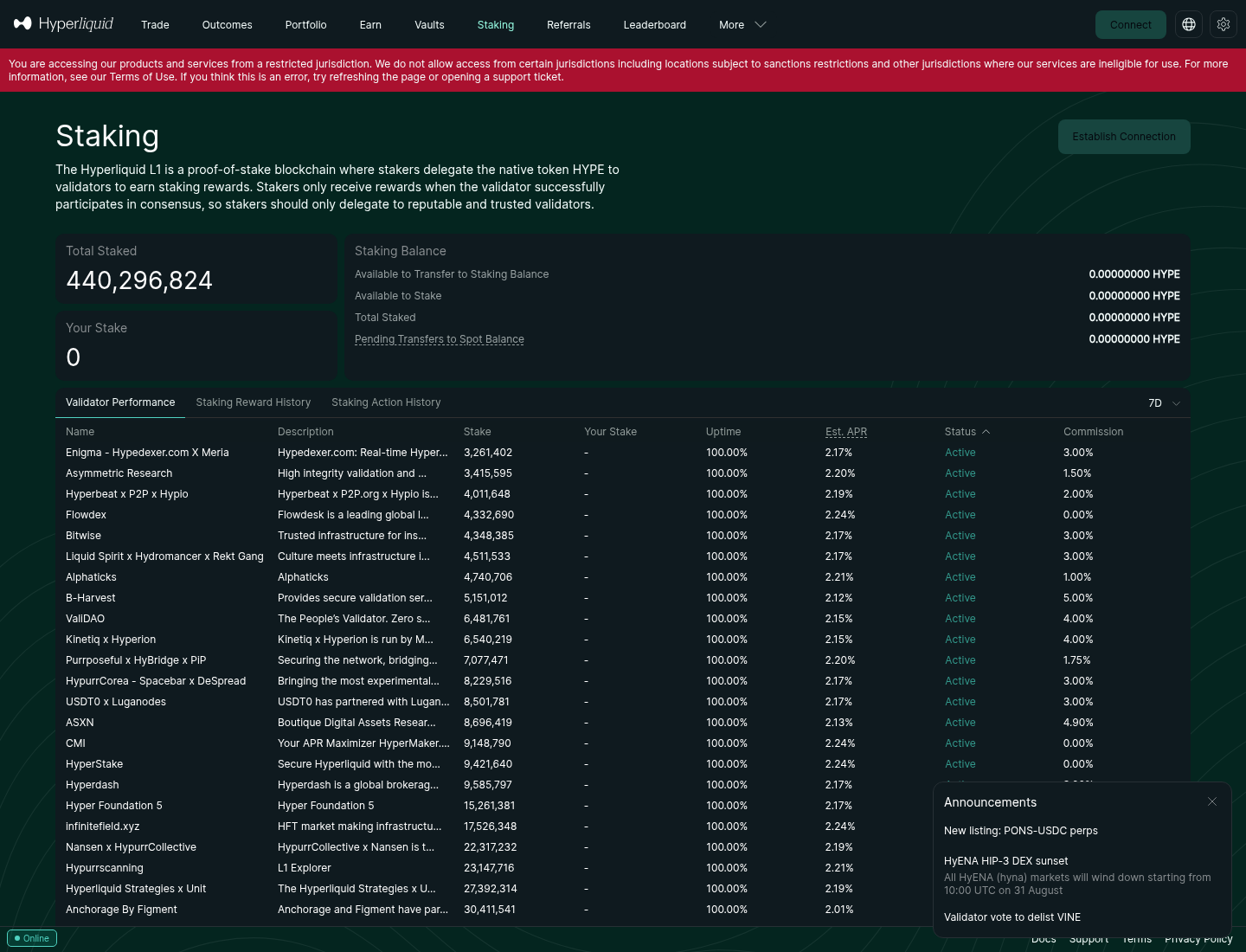The image size is (1246, 952).
Task: Navigate to Portfolio
Action: (306, 25)
